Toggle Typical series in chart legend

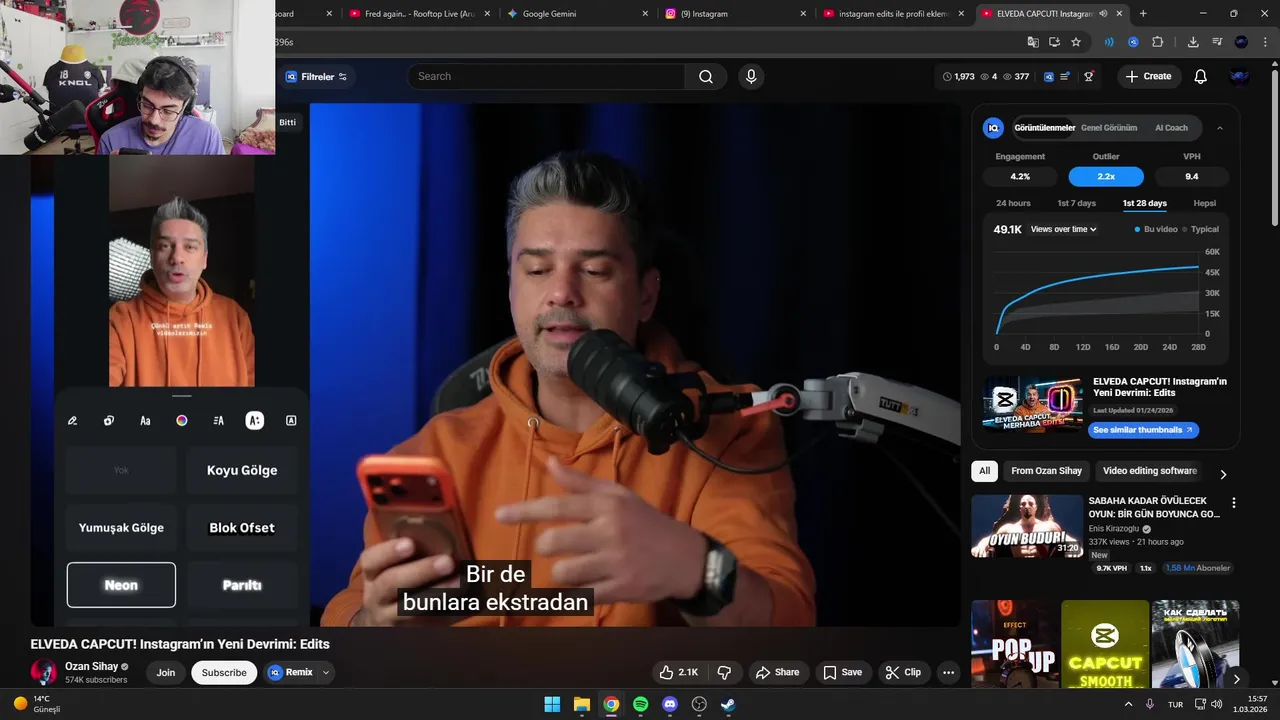point(1201,229)
